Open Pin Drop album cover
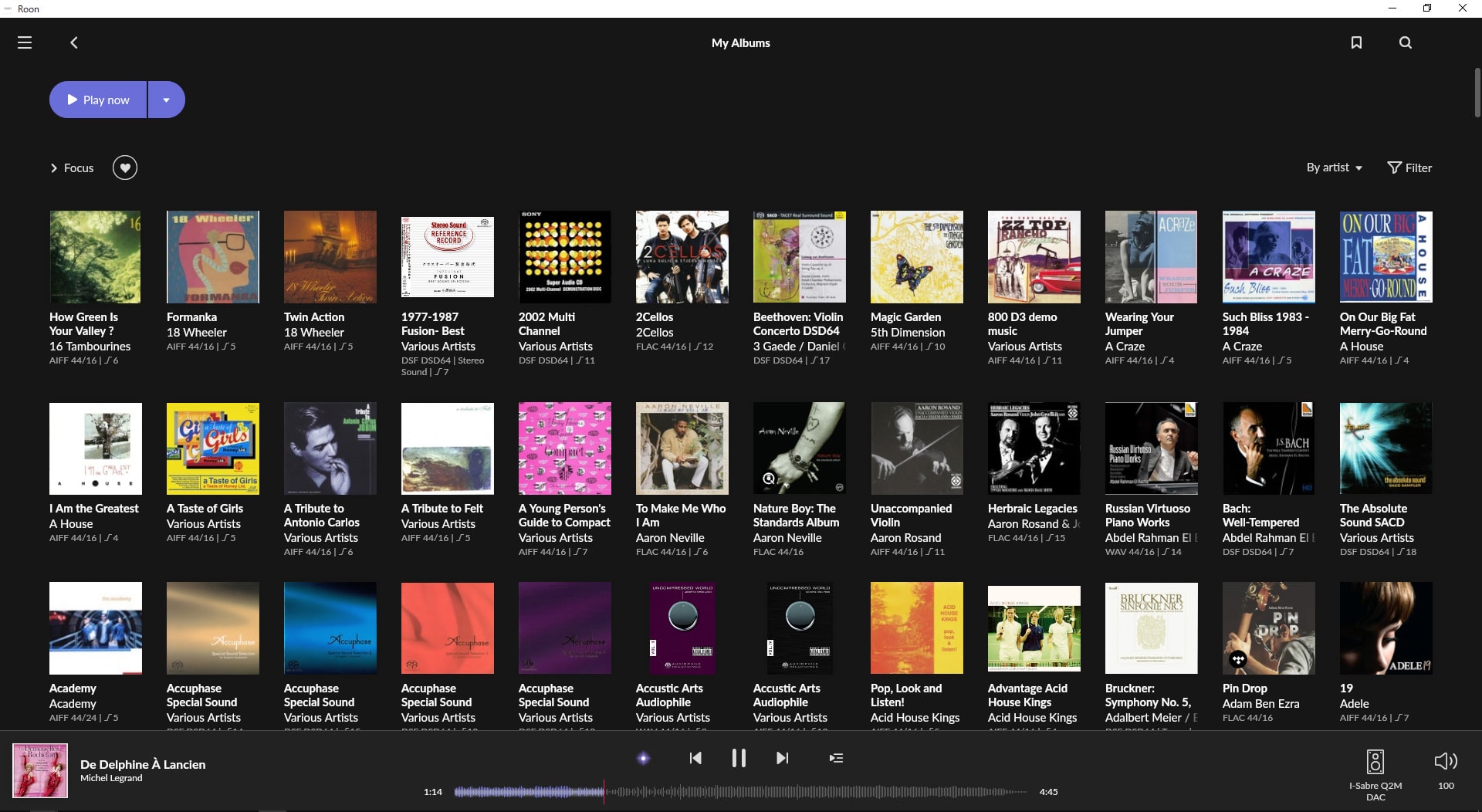 point(1269,628)
